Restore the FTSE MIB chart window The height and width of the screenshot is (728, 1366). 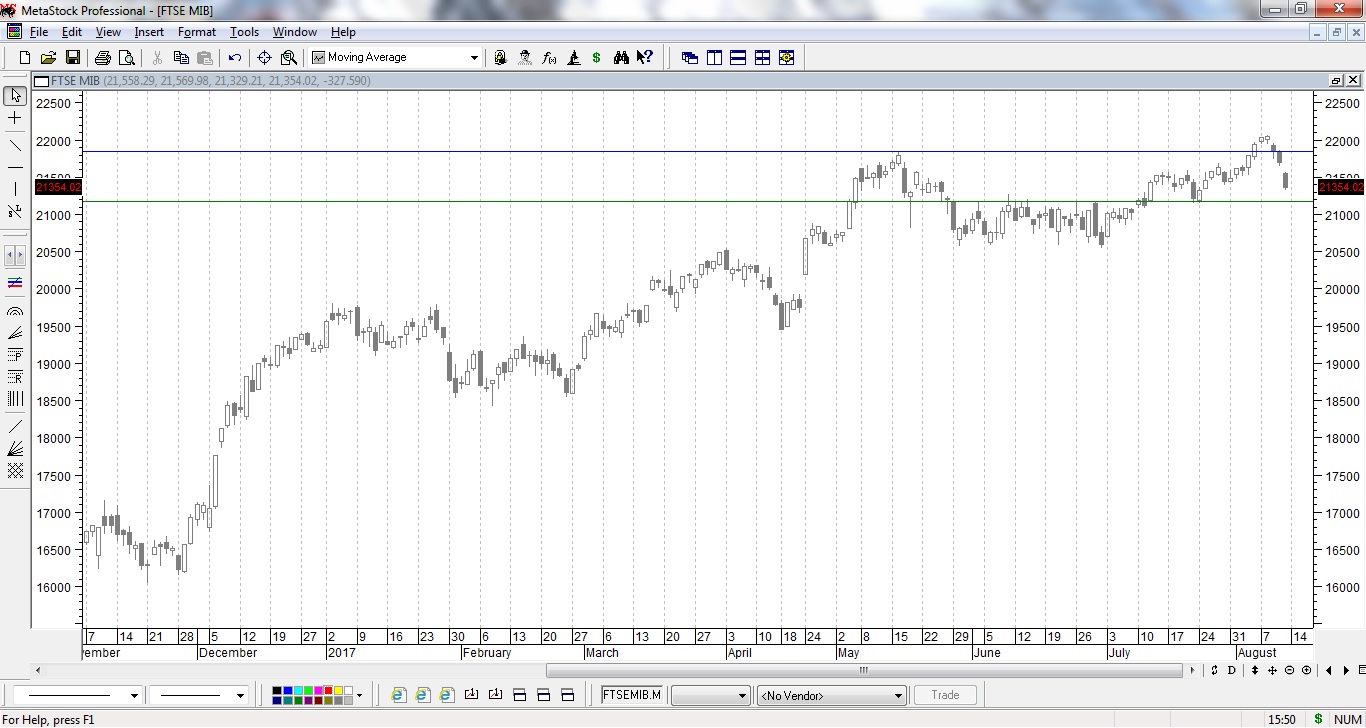point(1336,80)
